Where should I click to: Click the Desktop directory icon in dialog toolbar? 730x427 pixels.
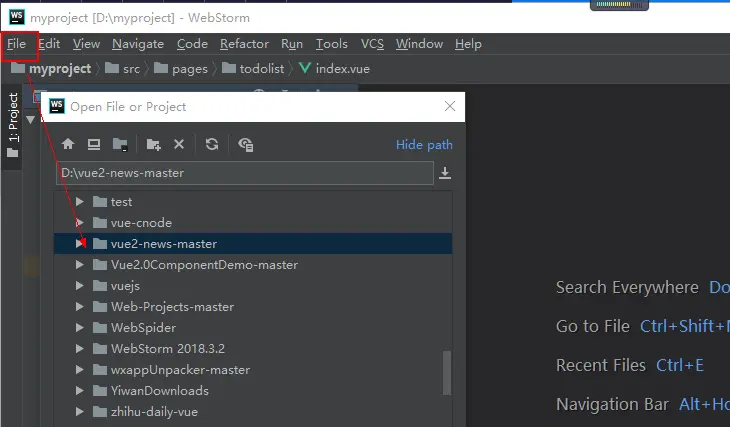tap(94, 144)
